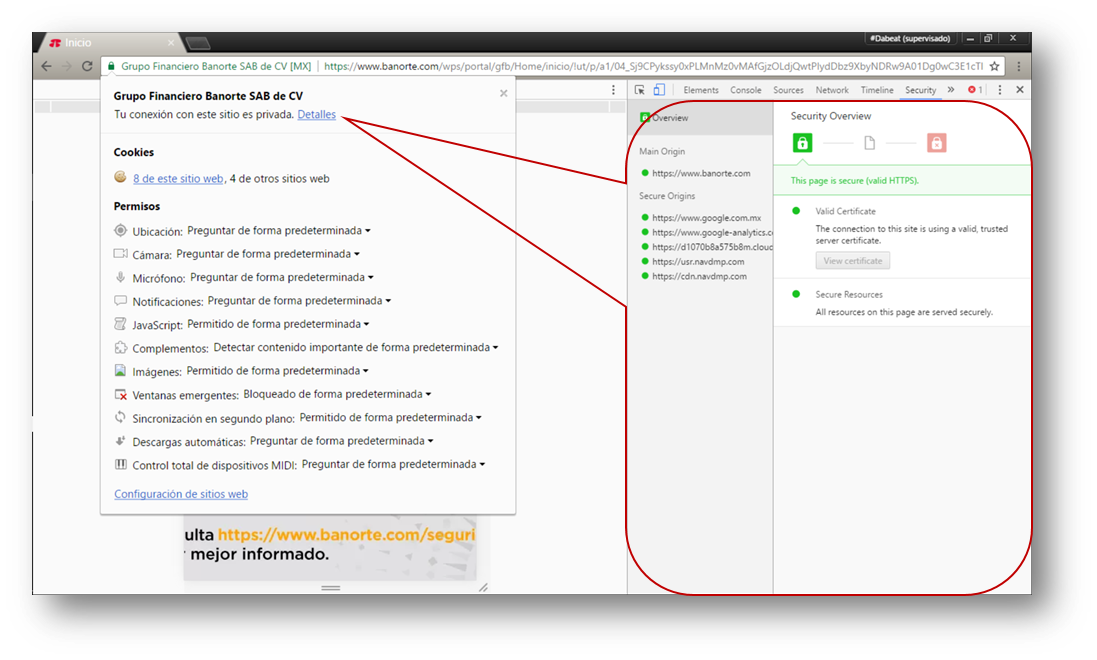Viewport: 1097px width, 660px height.
Task: Select main origin https://www.banorte.com
Action: click(700, 174)
